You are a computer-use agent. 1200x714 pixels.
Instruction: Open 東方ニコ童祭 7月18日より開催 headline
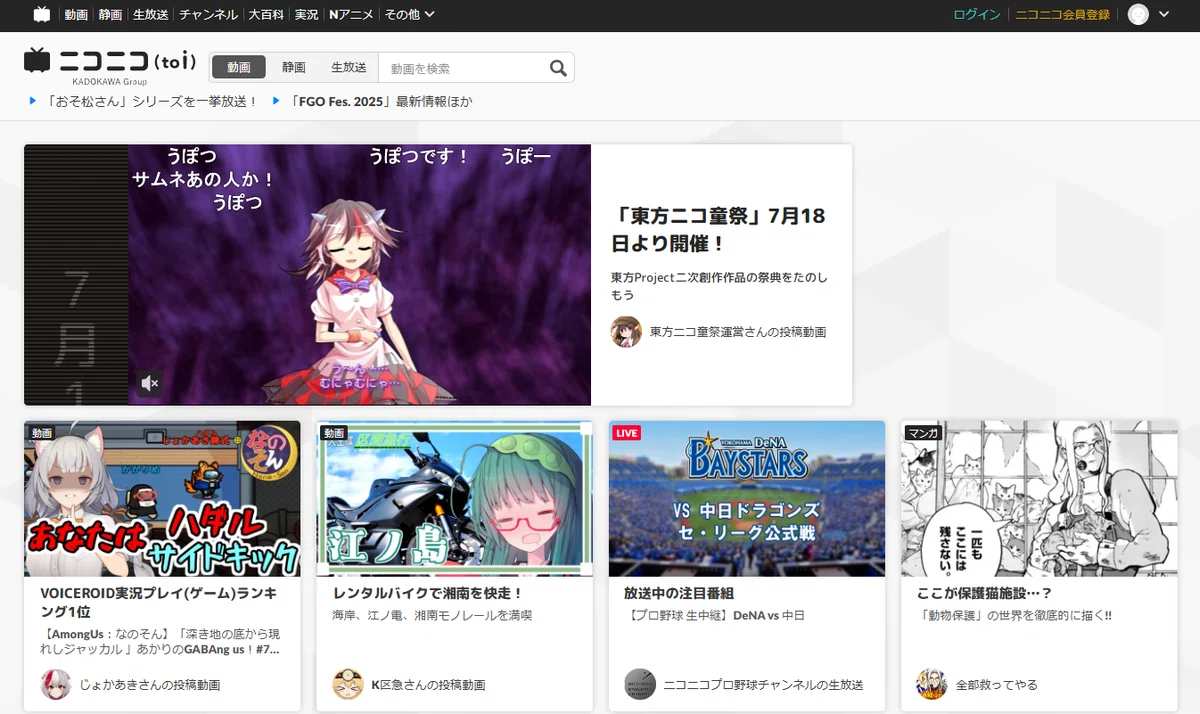(718, 230)
